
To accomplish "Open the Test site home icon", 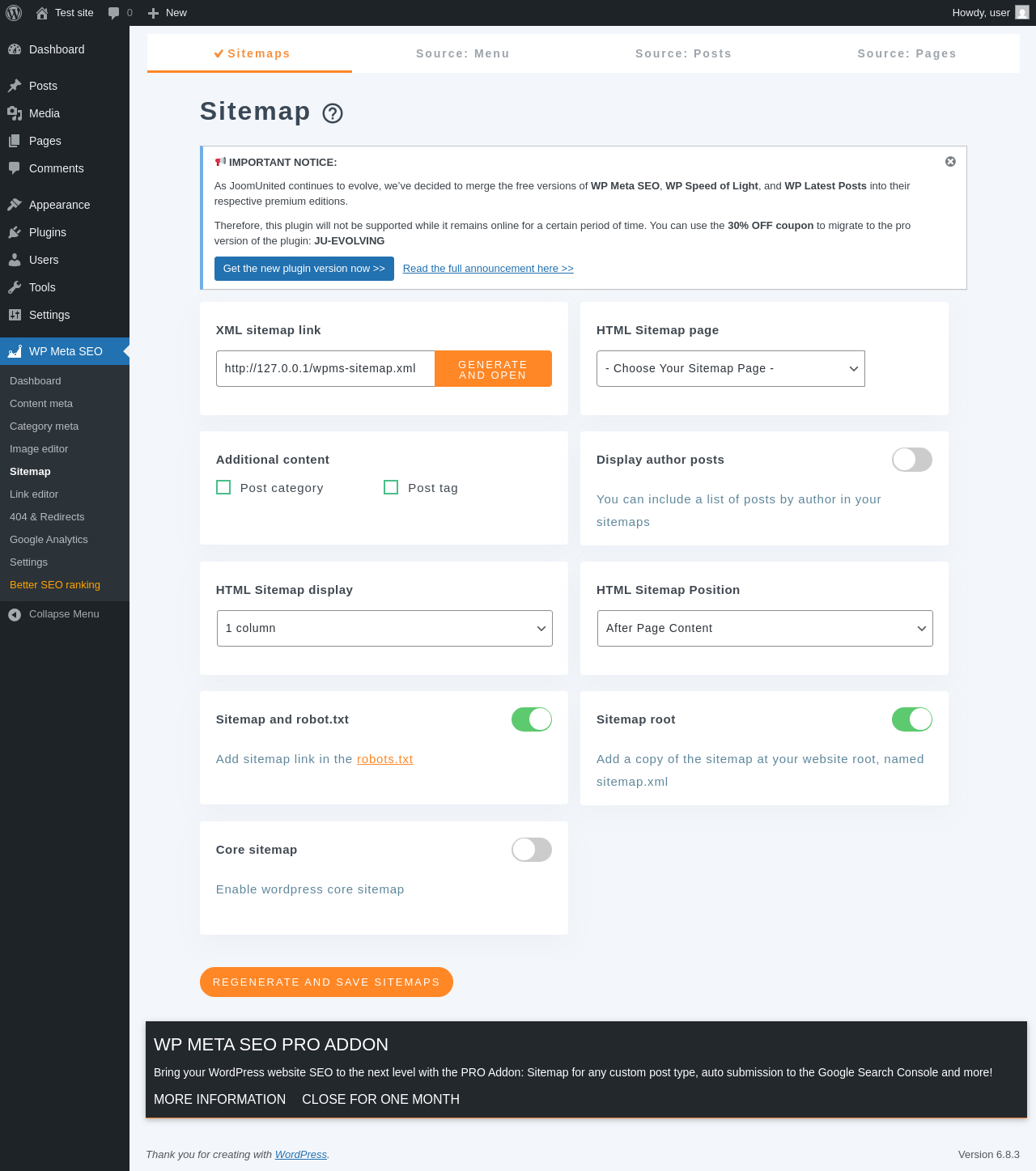I will pos(42,13).
